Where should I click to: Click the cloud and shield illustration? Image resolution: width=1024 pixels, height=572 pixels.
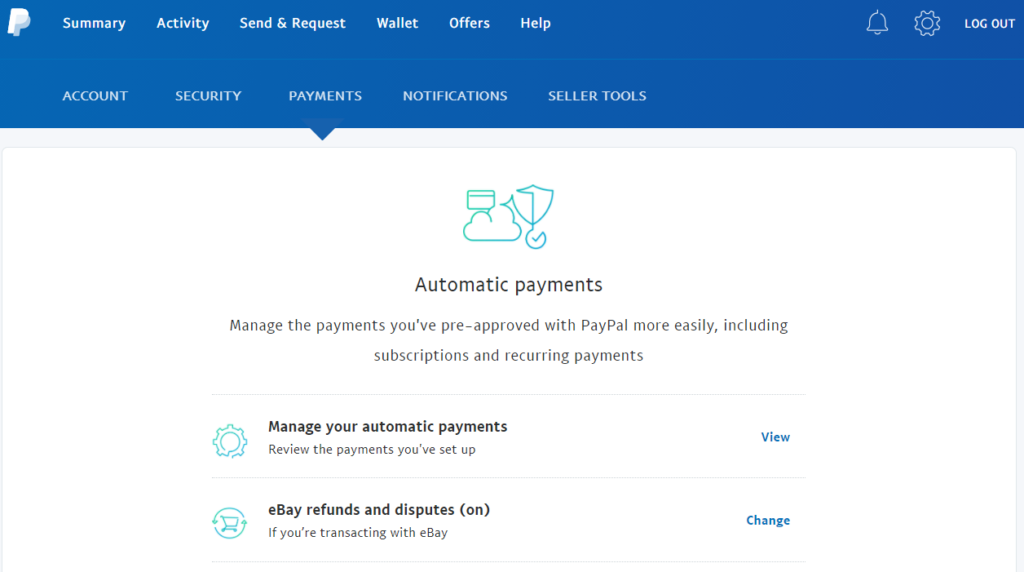[x=508, y=217]
